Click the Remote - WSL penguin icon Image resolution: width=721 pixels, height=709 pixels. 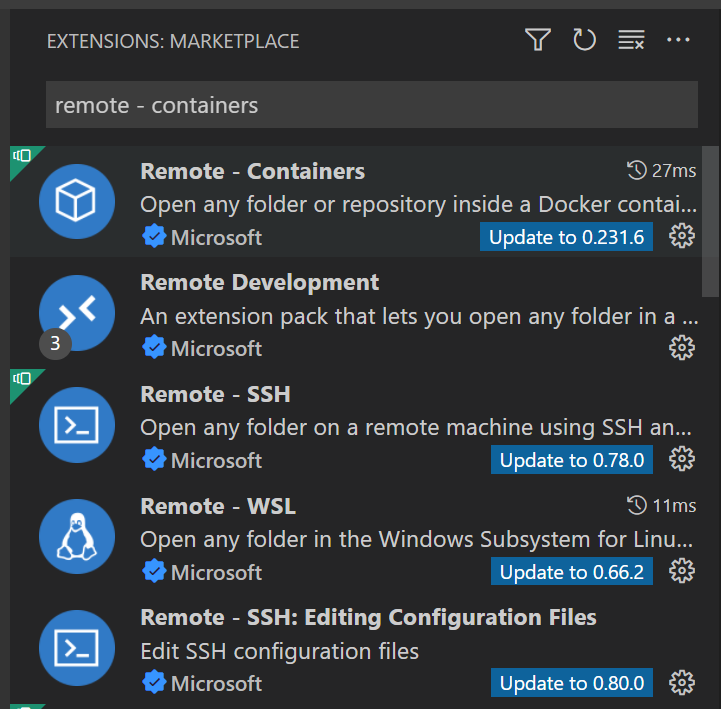tap(77, 538)
